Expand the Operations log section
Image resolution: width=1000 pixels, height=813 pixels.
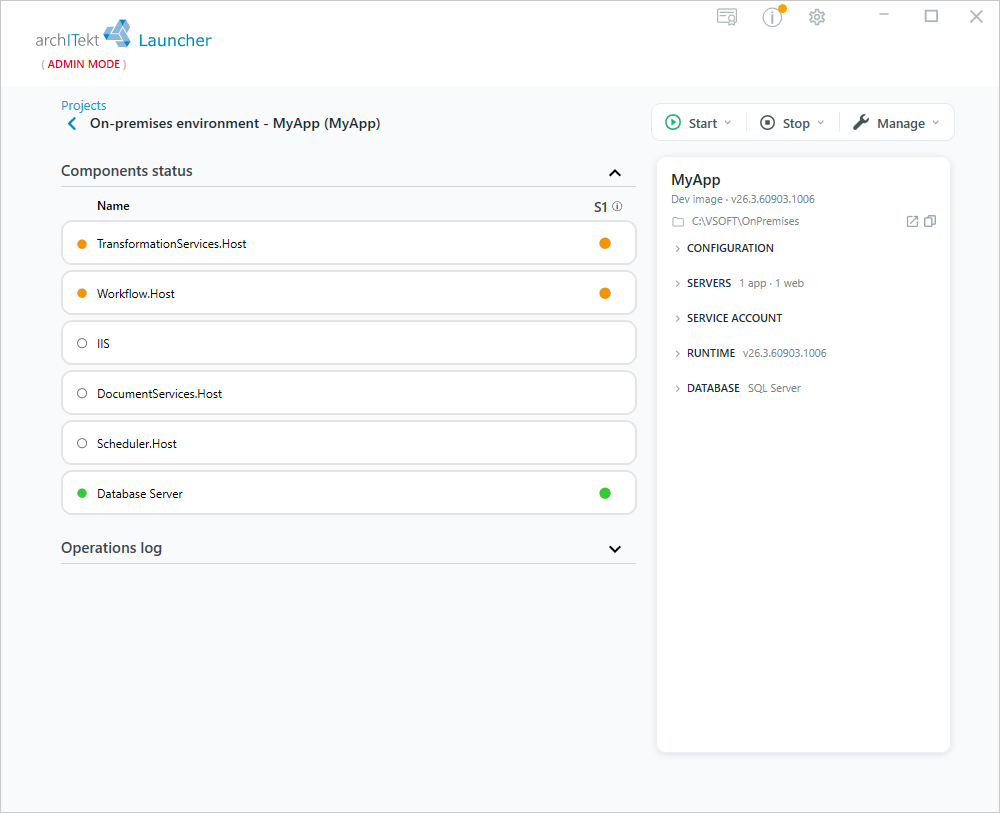pyautogui.click(x=615, y=549)
